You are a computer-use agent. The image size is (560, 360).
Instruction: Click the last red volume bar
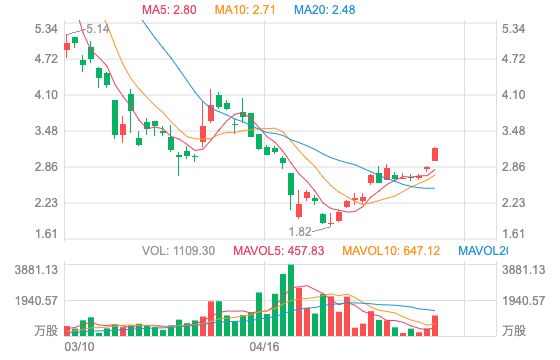435,326
